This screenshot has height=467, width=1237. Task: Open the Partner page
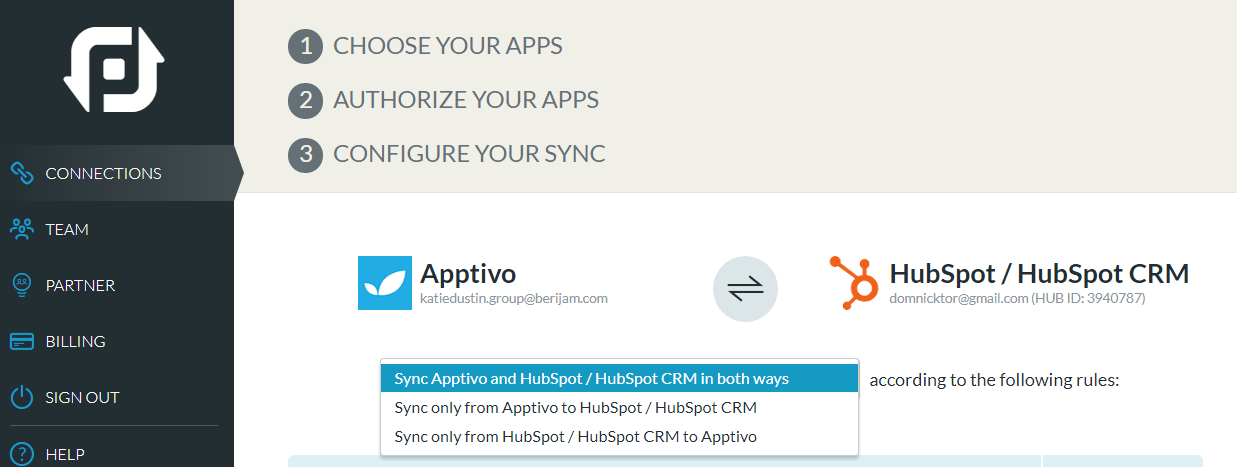(x=117, y=285)
